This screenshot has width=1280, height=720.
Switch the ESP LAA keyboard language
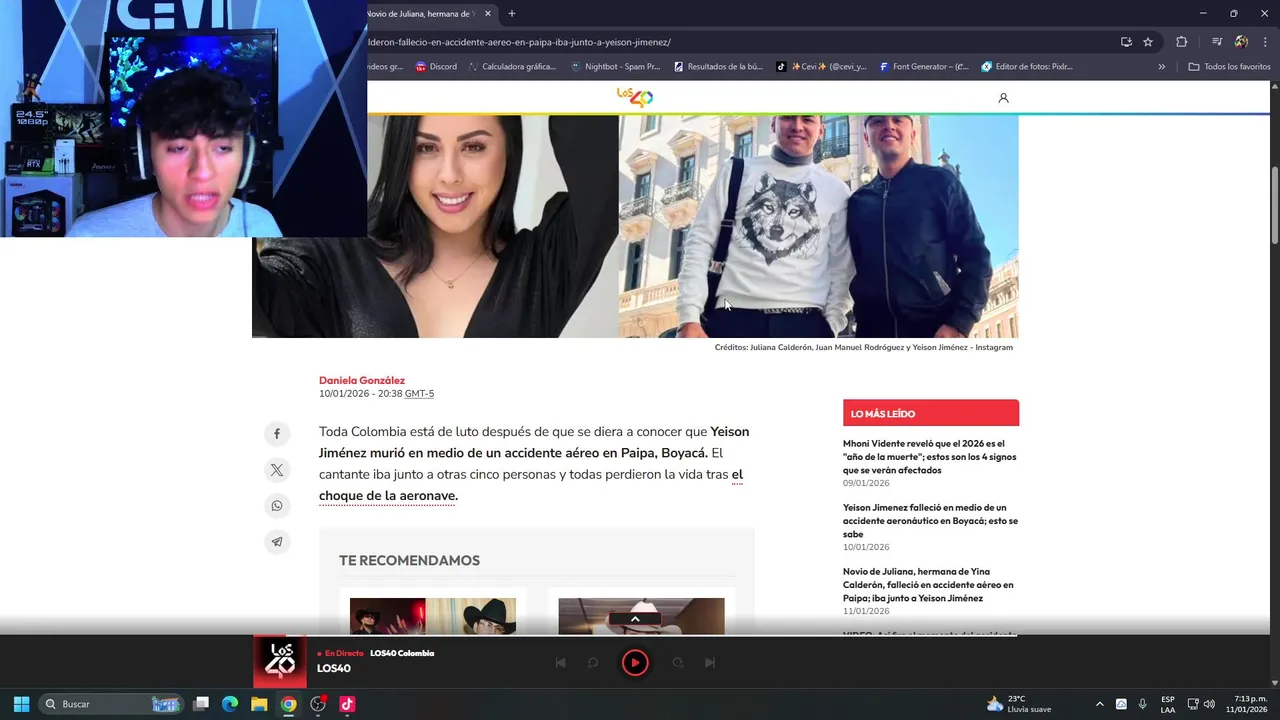1168,704
